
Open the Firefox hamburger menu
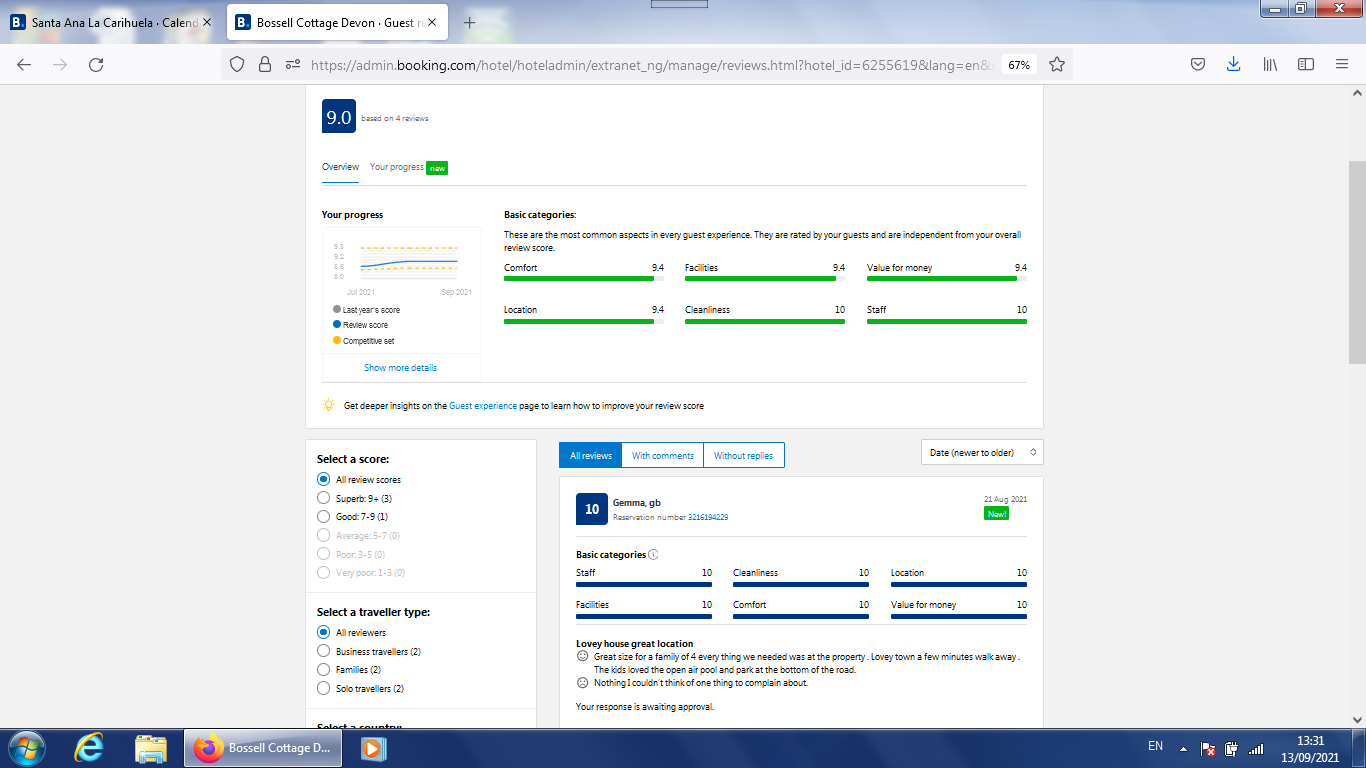coord(1342,64)
